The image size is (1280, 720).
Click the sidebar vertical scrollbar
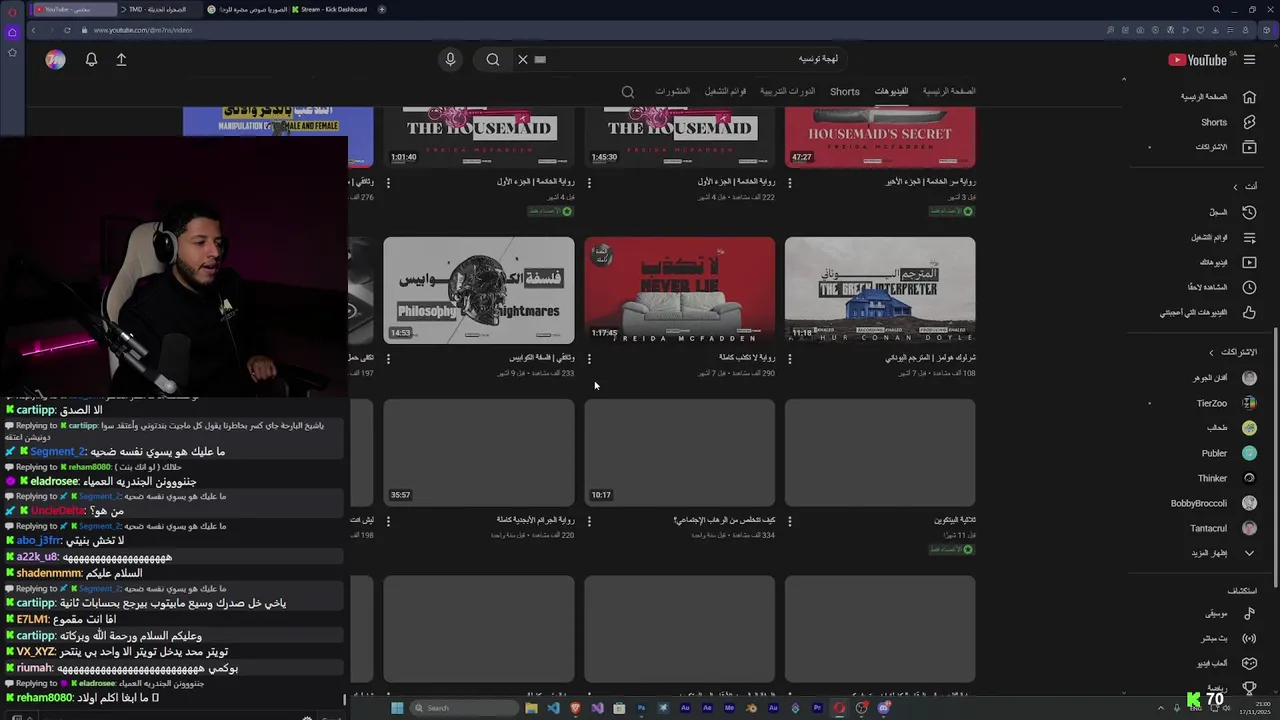(1275, 458)
